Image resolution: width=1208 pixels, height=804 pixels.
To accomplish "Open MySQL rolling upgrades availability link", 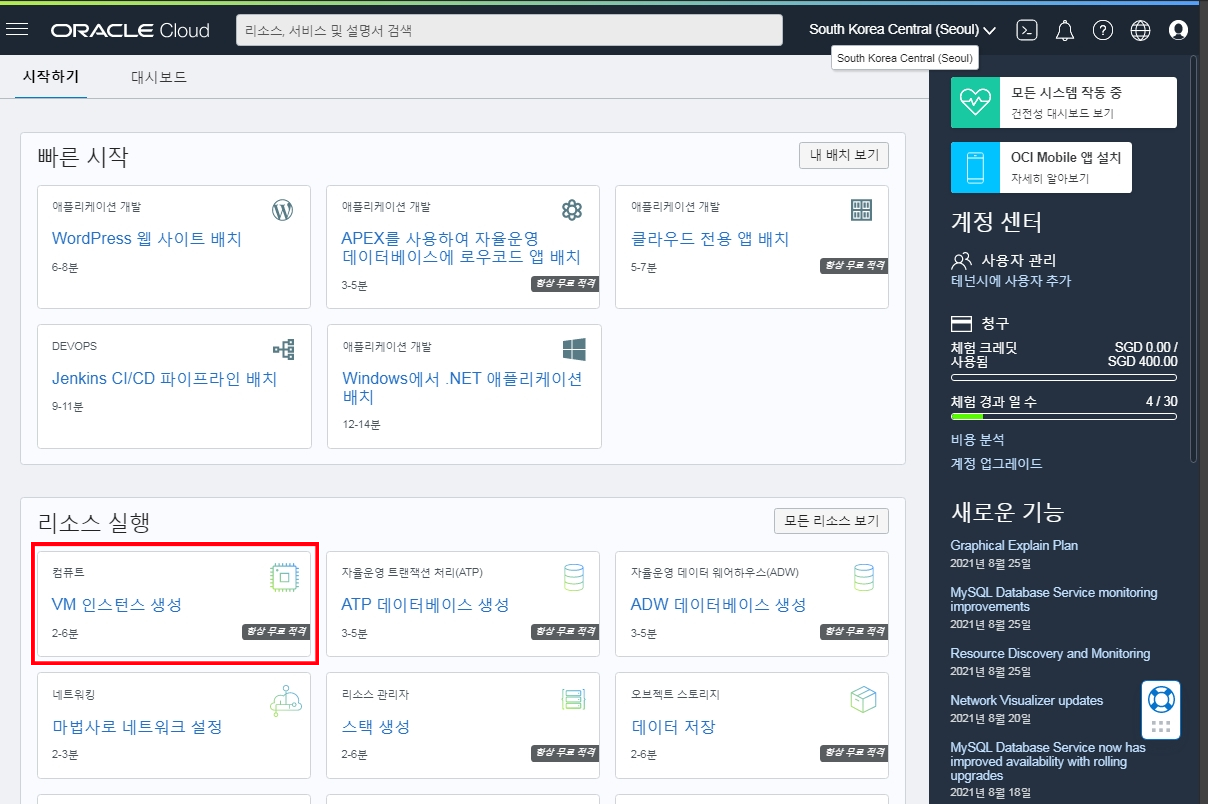I will tap(1048, 761).
